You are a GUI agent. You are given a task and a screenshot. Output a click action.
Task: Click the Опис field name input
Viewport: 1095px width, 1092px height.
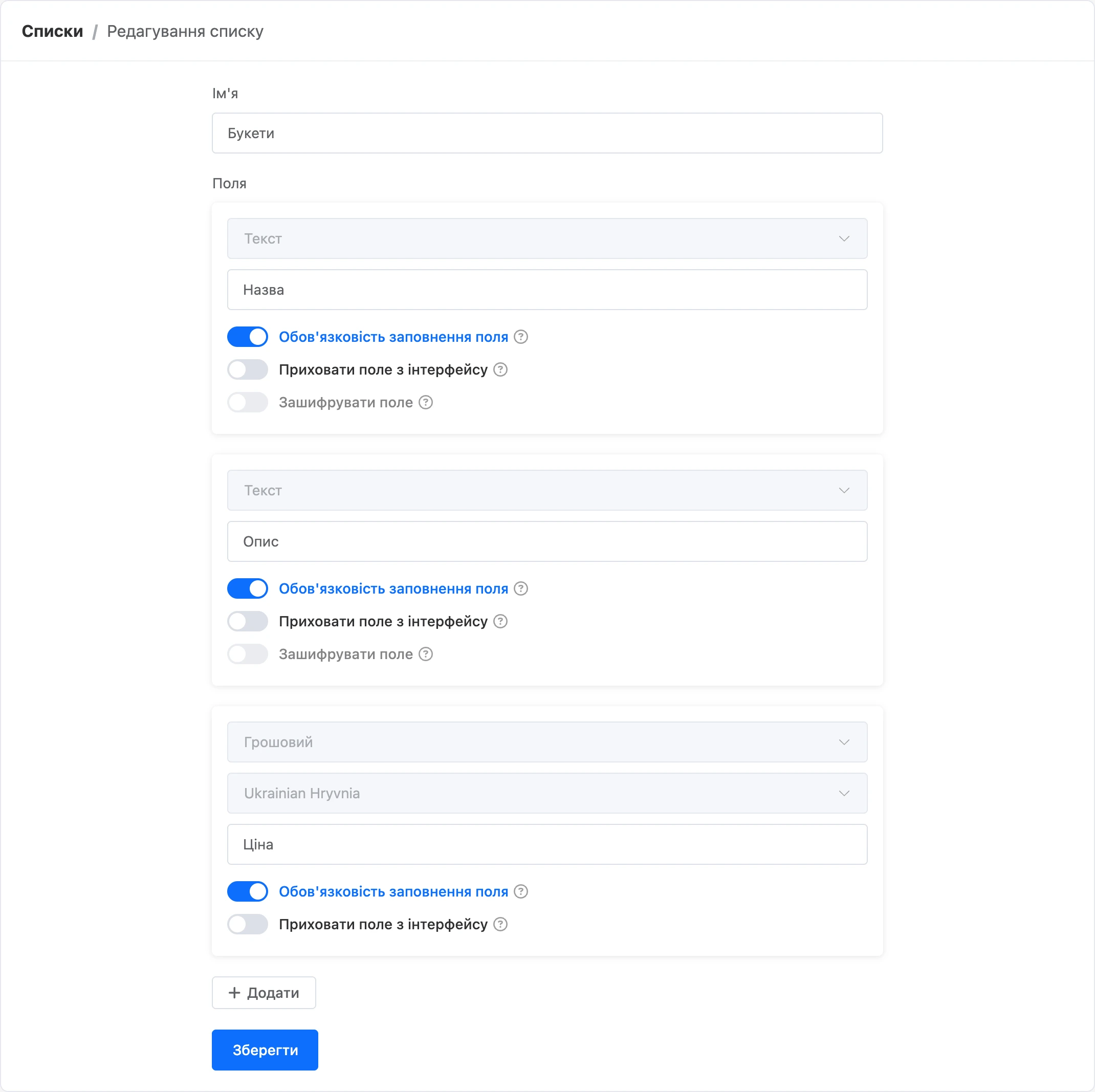[547, 542]
